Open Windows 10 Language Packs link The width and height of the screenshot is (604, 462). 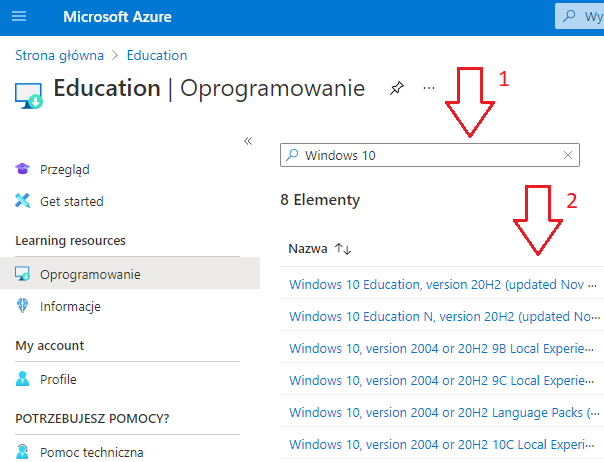coord(438,412)
